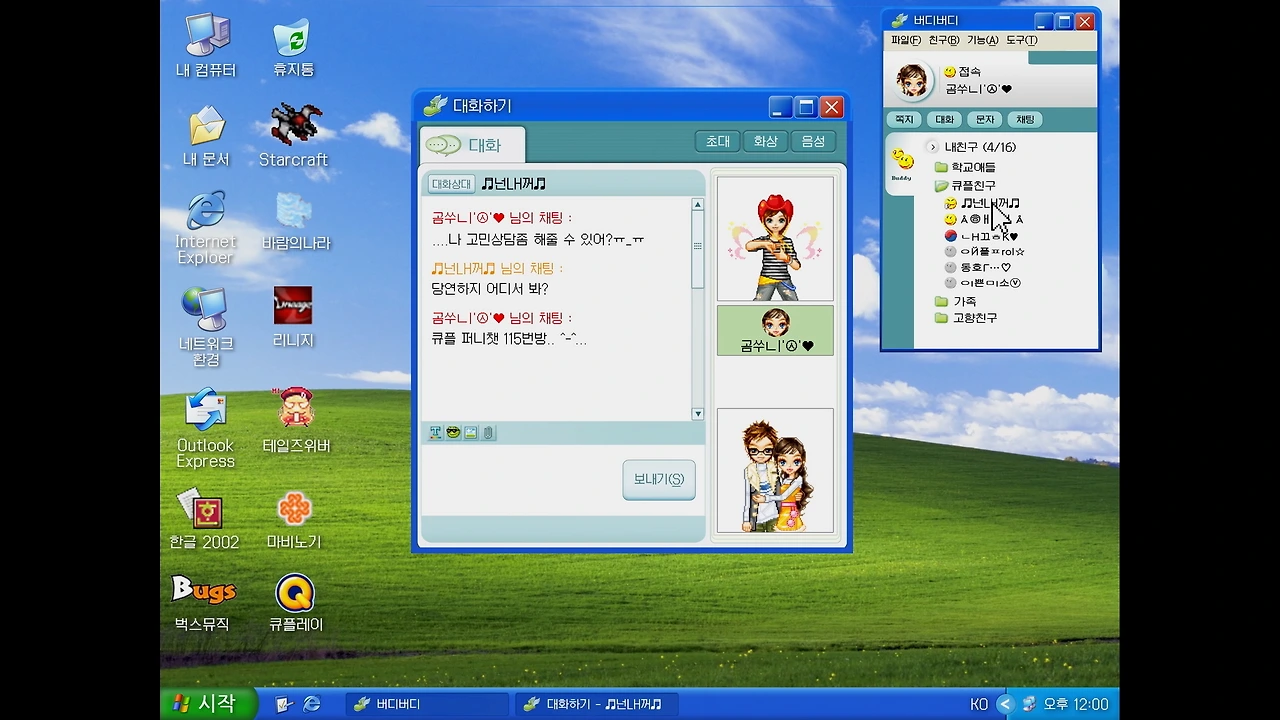This screenshot has width=1280, height=720.
Task: Open the 기능(A) menu
Action: 982,40
